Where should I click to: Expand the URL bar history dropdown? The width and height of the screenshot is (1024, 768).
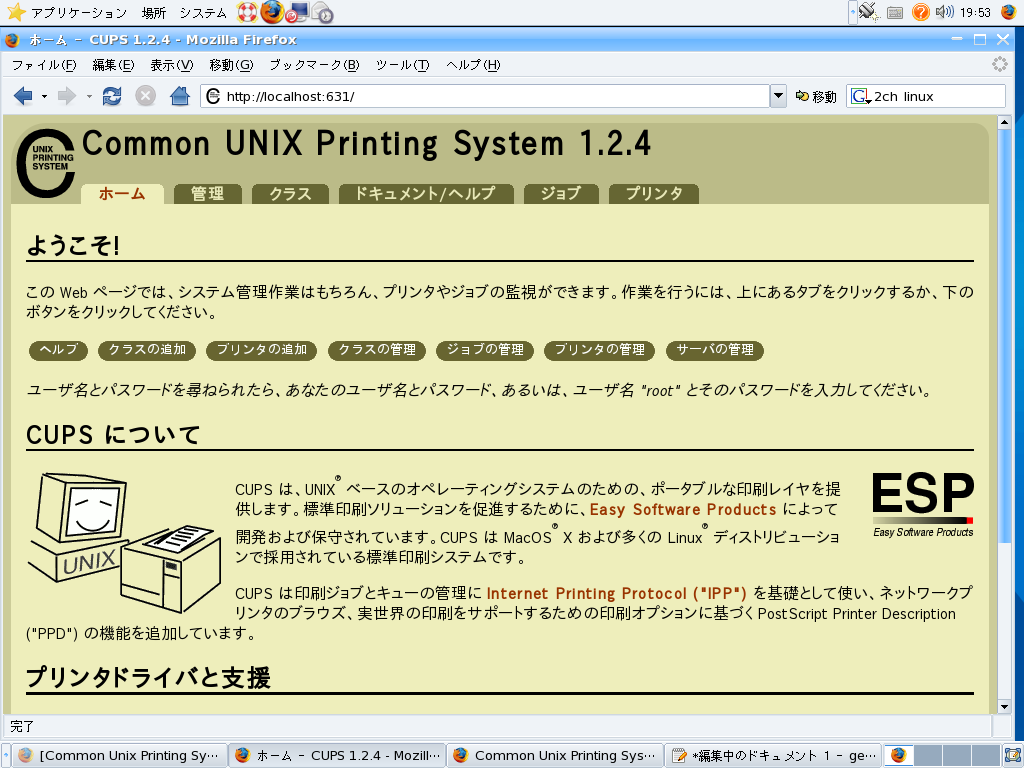click(x=778, y=96)
